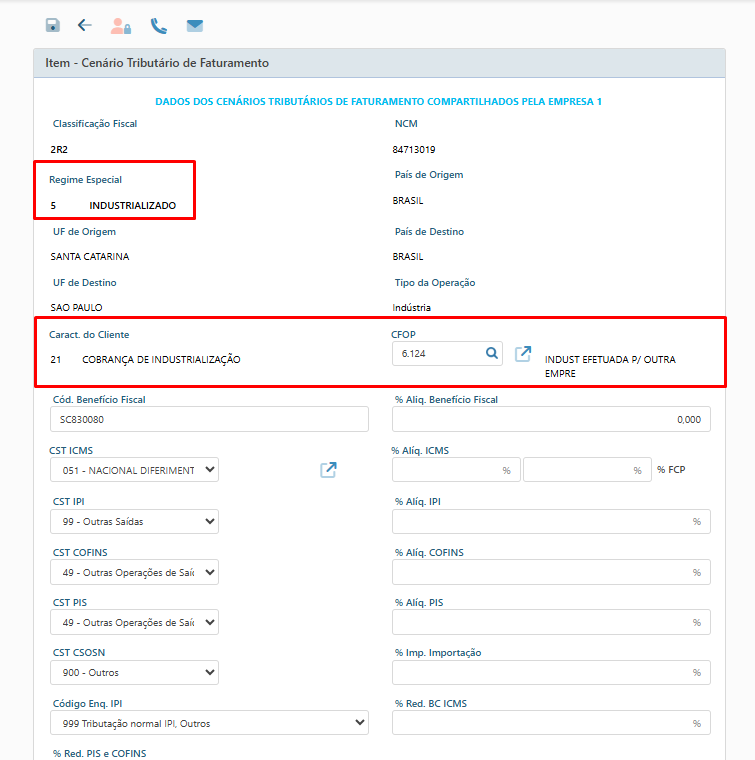Expand the CST IPI dropdown
This screenshot has width=755, height=760.
click(x=134, y=521)
